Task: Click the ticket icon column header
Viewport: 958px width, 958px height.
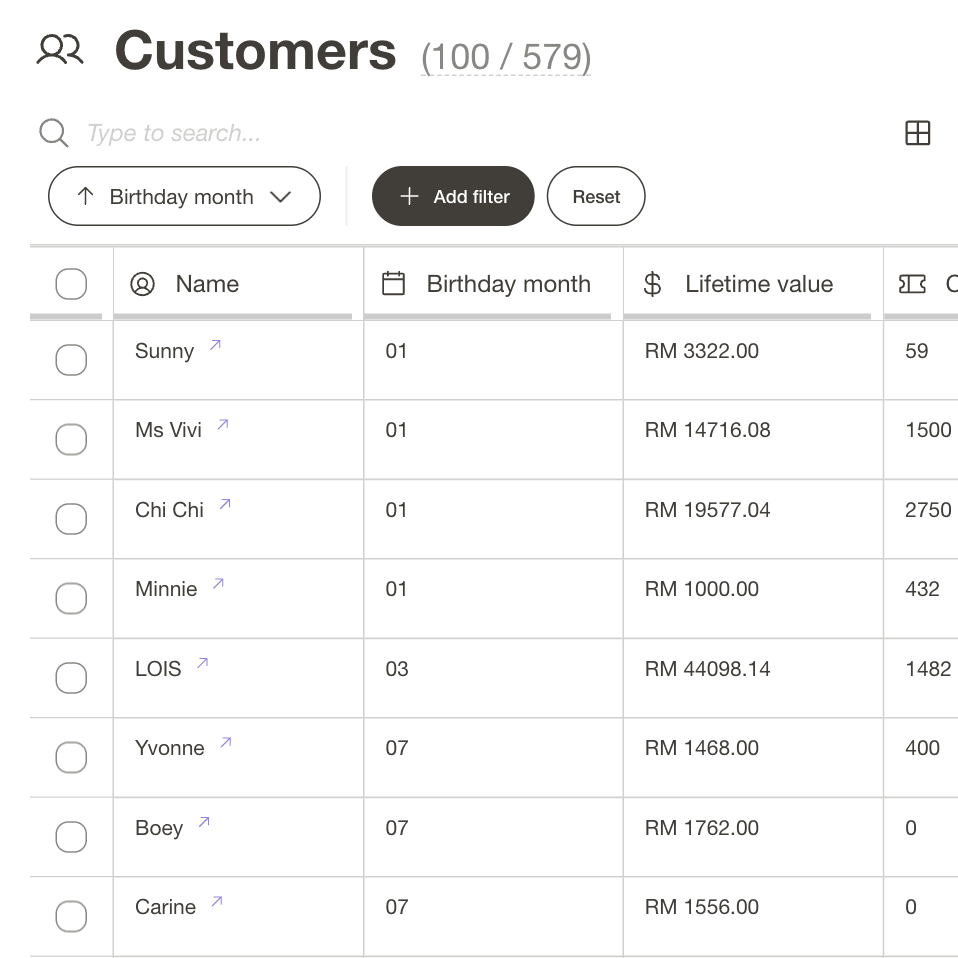Action: click(x=912, y=284)
